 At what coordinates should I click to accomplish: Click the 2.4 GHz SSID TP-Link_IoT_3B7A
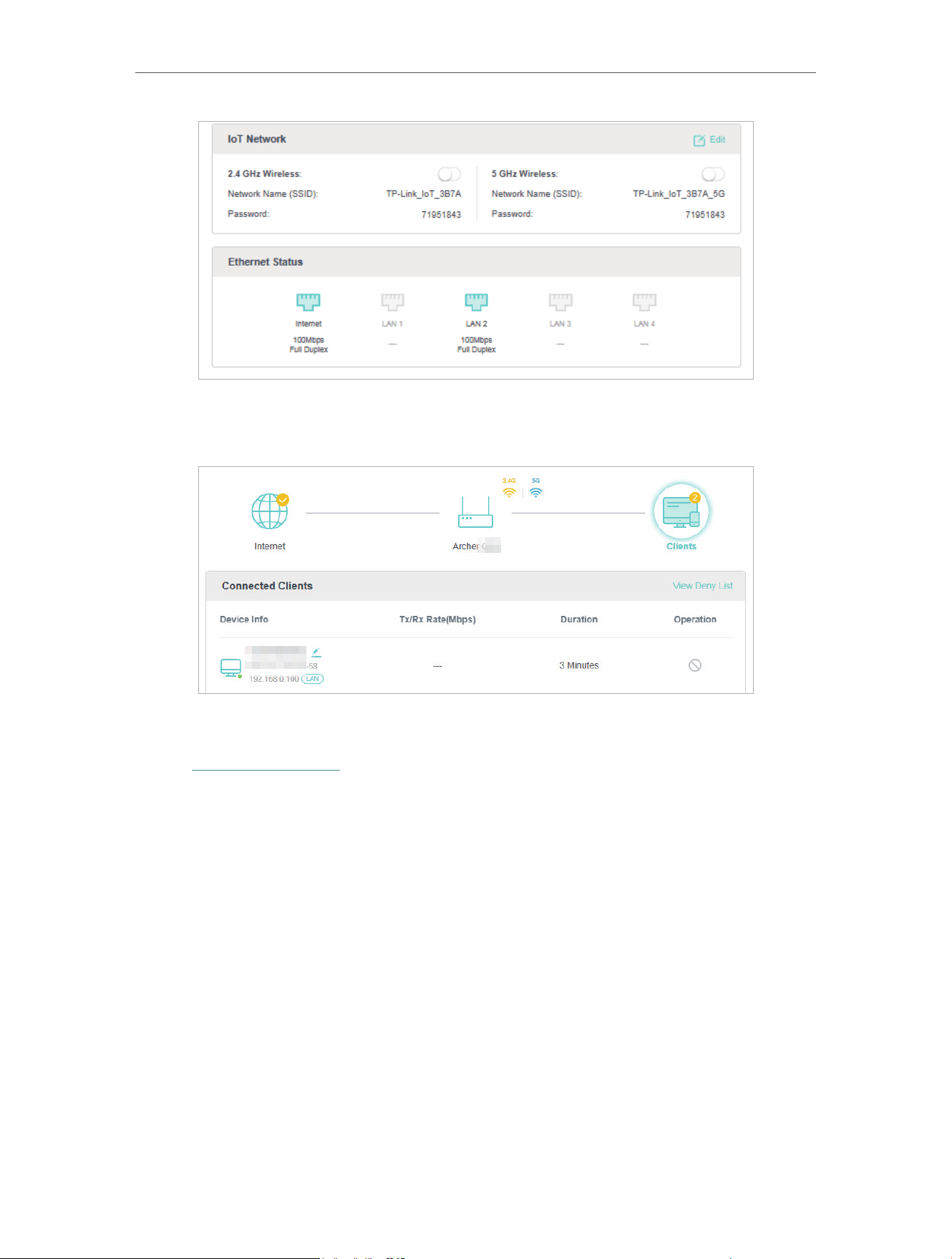pyautogui.click(x=424, y=194)
